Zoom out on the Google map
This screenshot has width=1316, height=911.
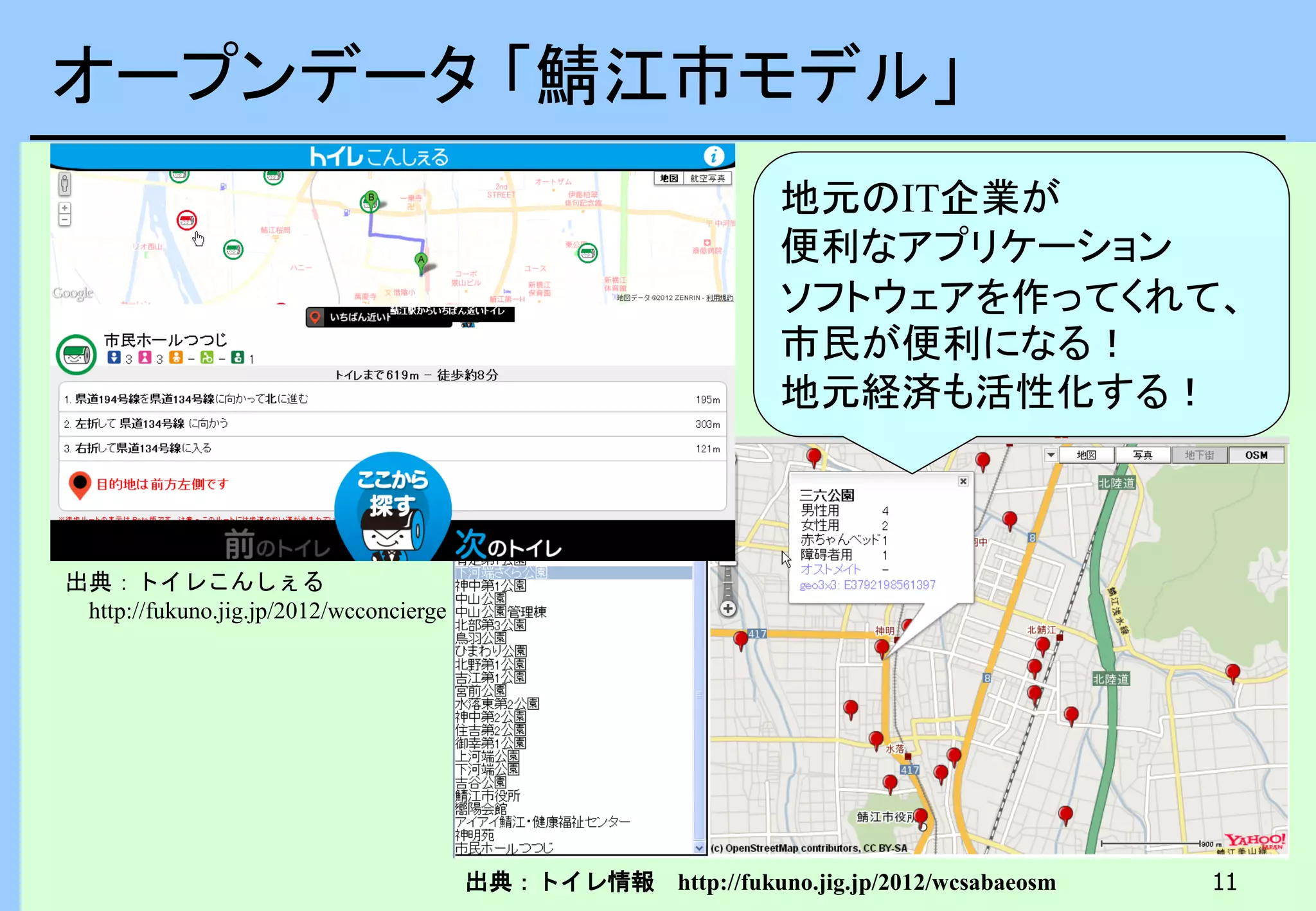[64, 220]
